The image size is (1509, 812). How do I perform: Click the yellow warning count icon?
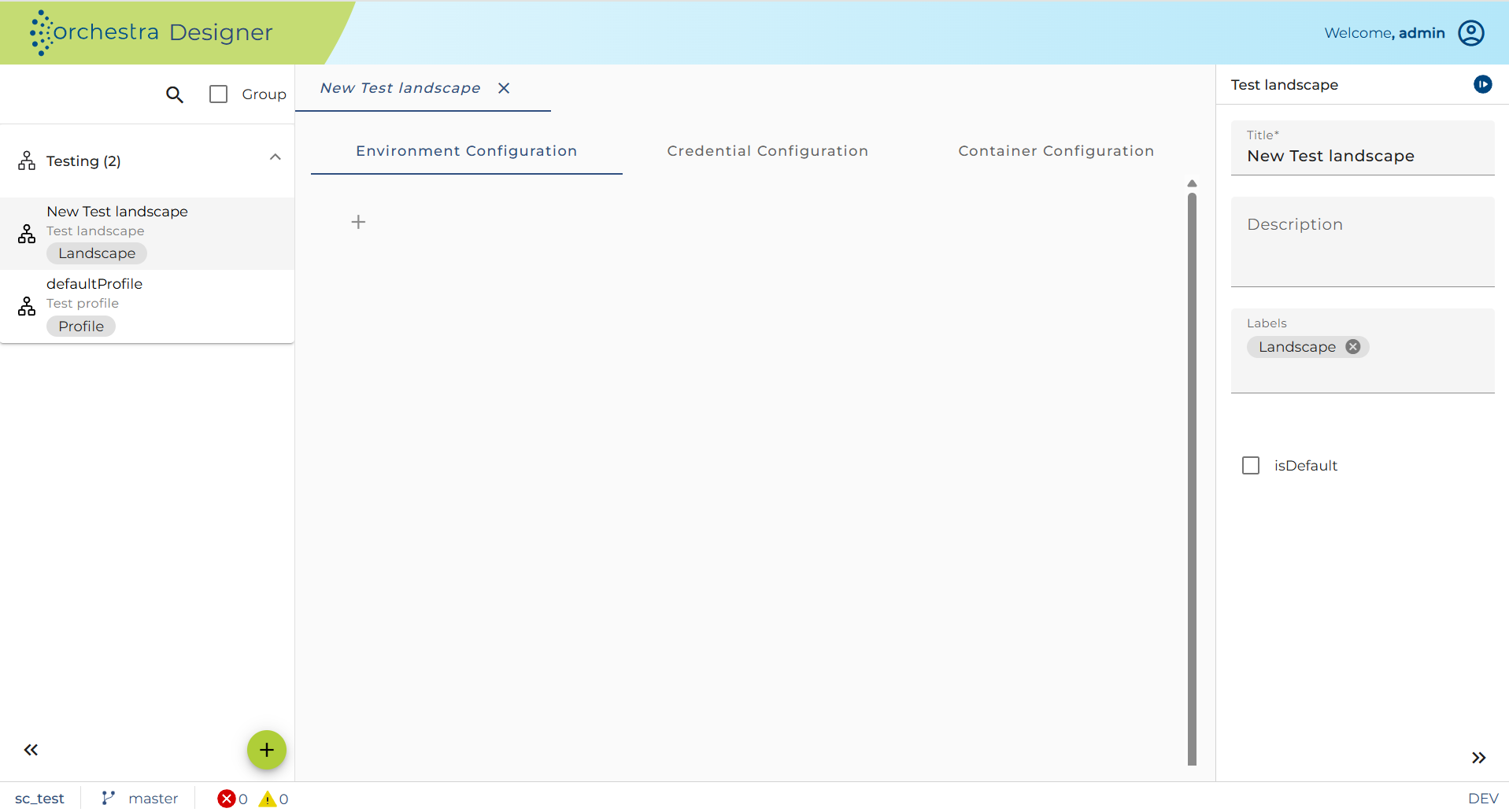point(268,799)
